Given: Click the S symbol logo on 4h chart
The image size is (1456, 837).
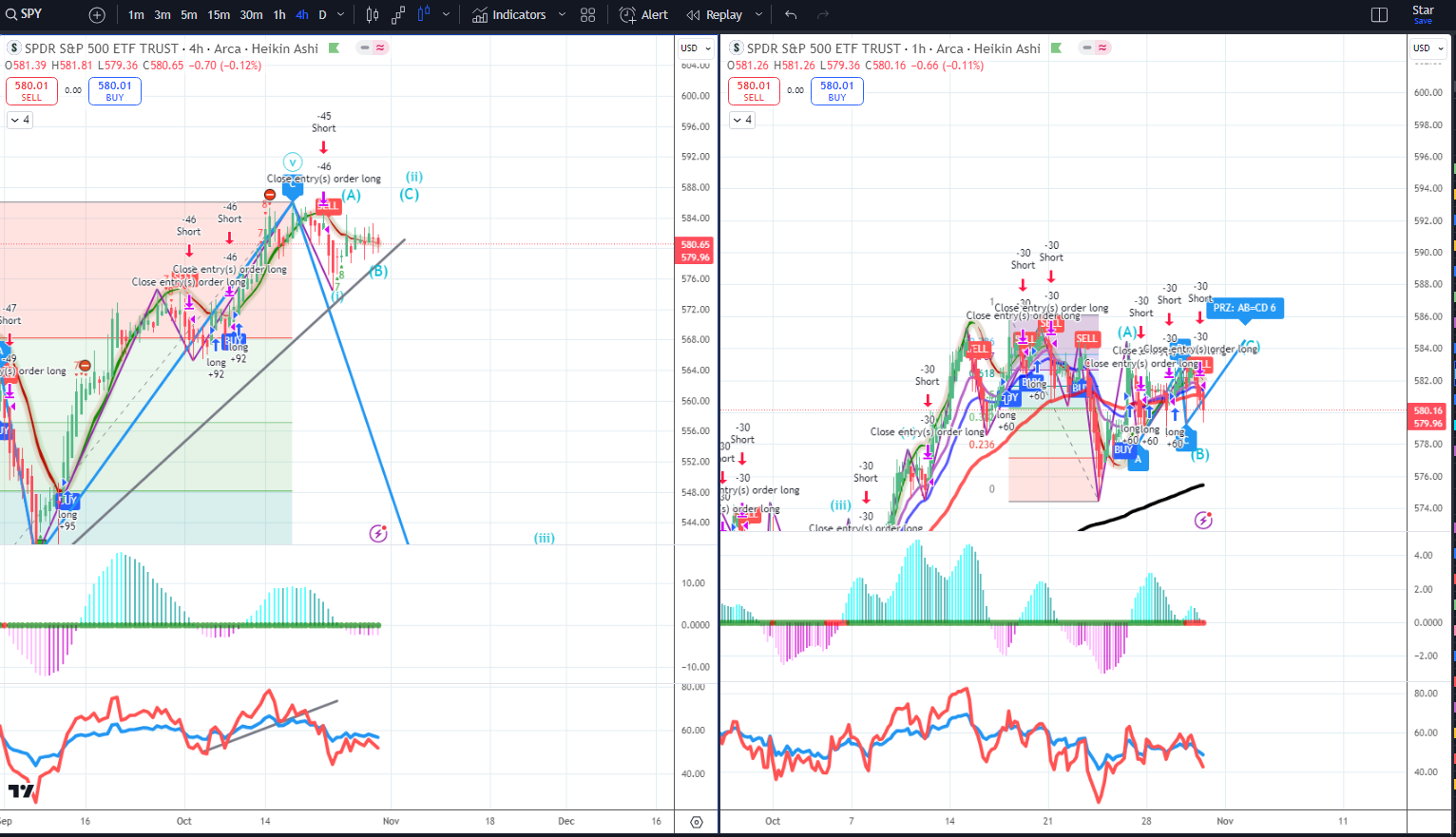Looking at the screenshot, I should tap(14, 48).
